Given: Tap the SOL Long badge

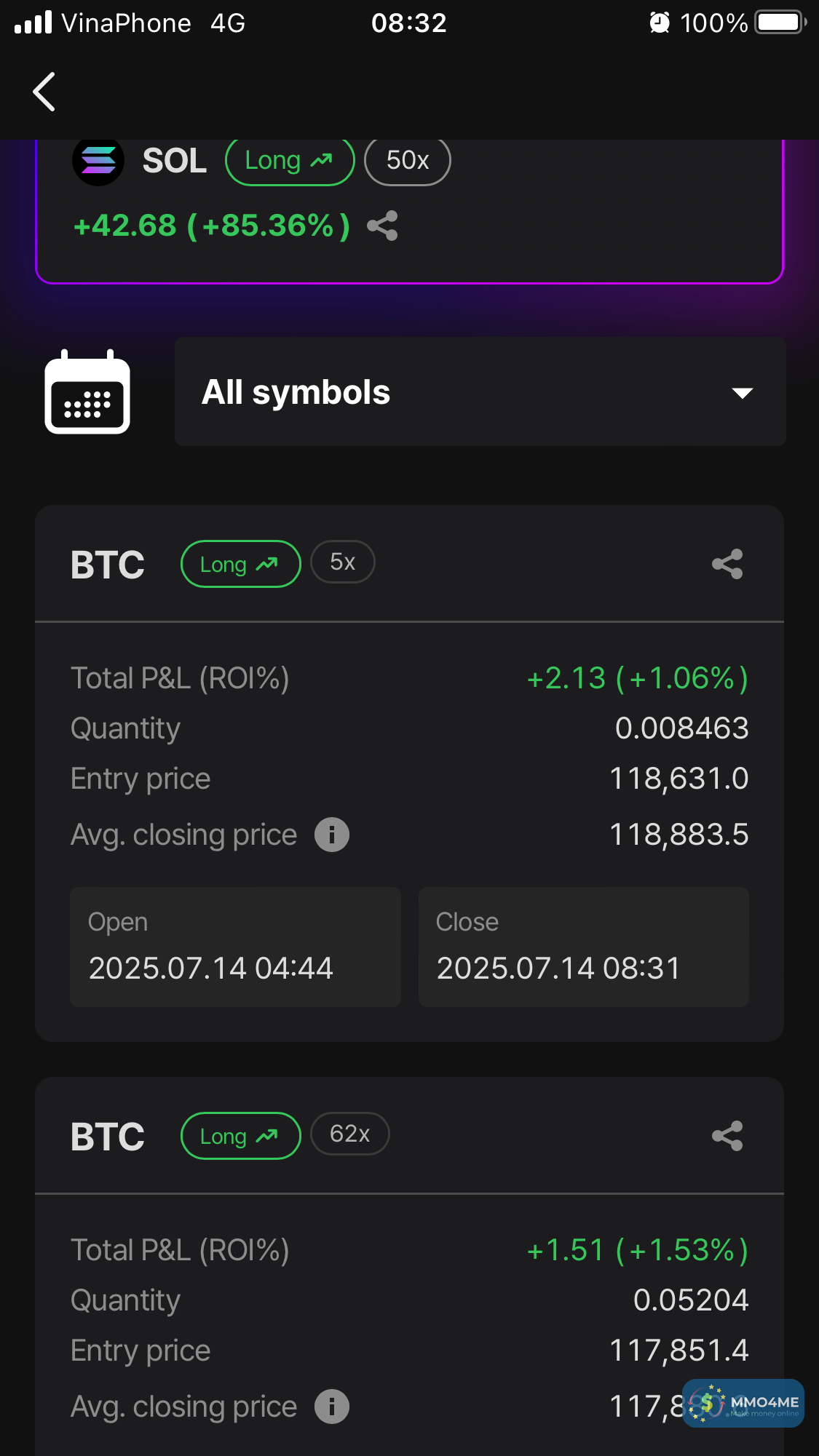Looking at the screenshot, I should [289, 161].
